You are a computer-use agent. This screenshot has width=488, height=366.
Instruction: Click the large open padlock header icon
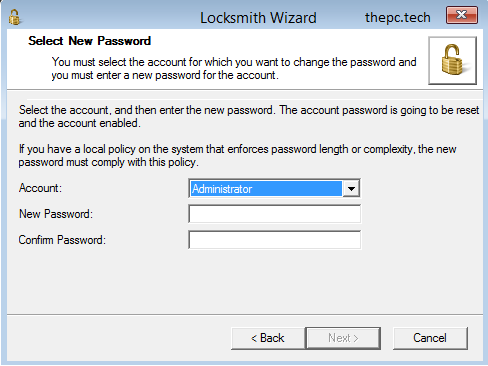tap(452, 60)
